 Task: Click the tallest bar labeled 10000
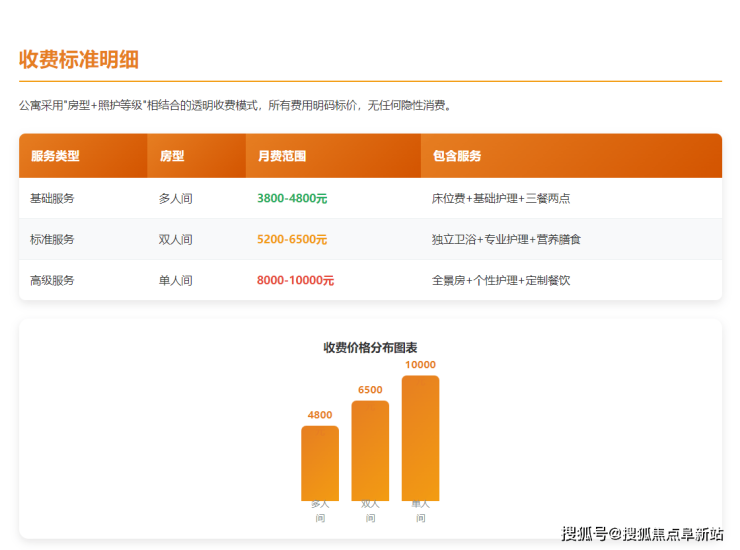click(x=420, y=437)
